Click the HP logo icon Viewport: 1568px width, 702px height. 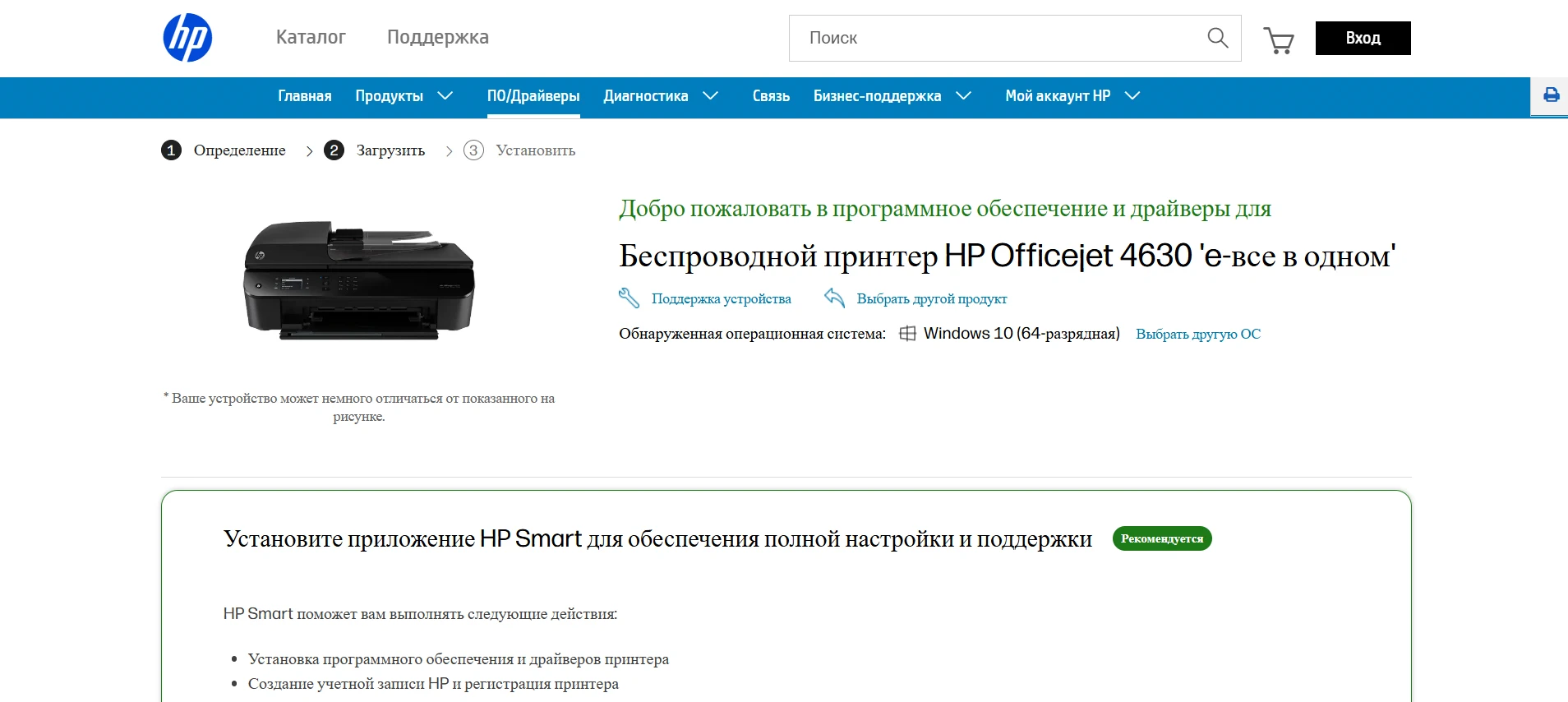click(187, 38)
